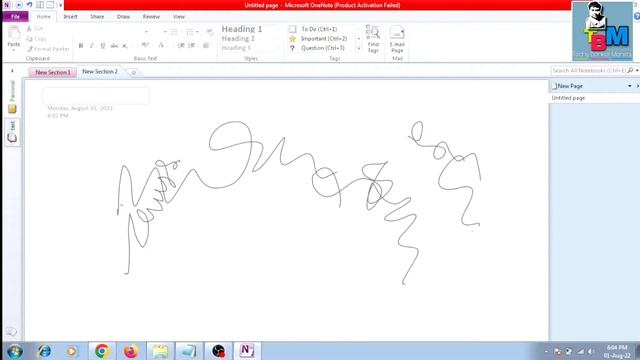
Task: Open Firefox from the taskbar
Action: [131, 351]
